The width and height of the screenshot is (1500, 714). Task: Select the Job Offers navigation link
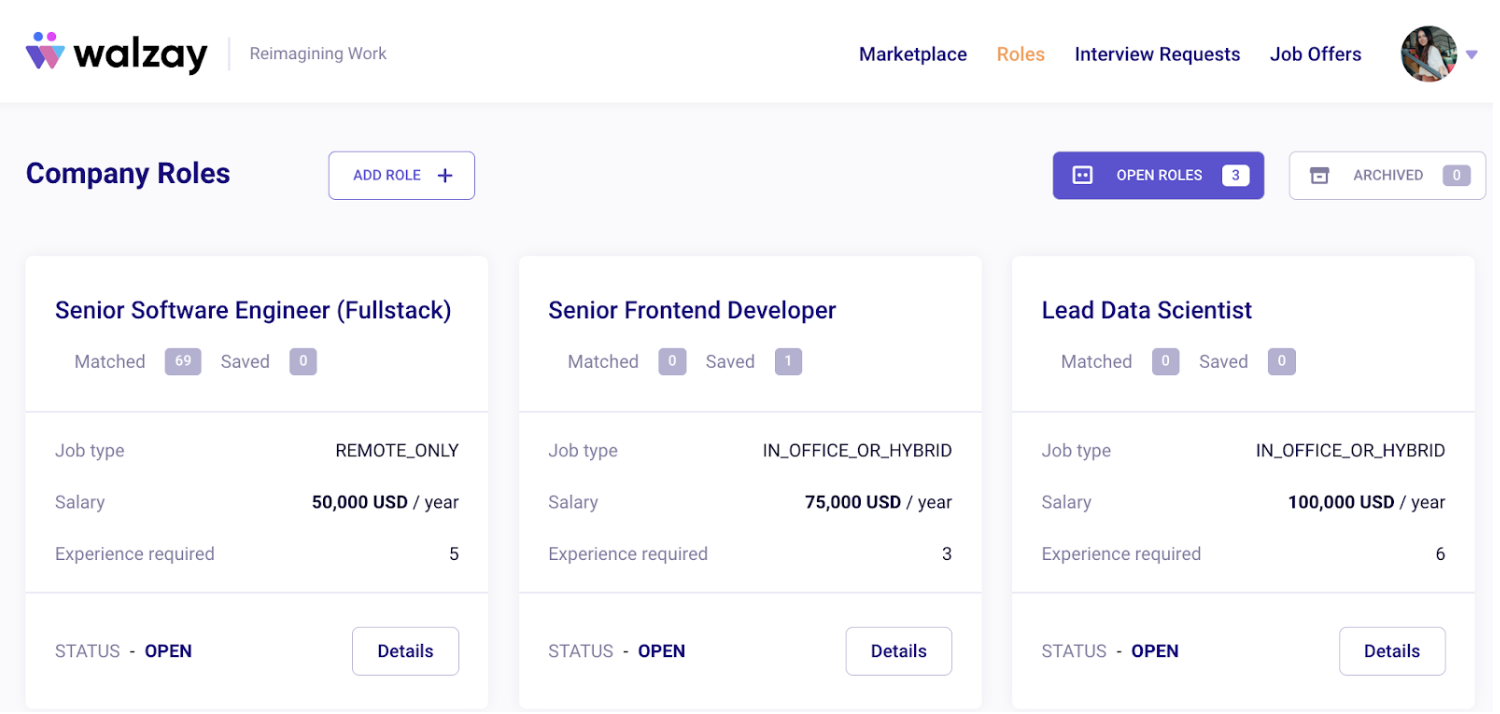1315,54
